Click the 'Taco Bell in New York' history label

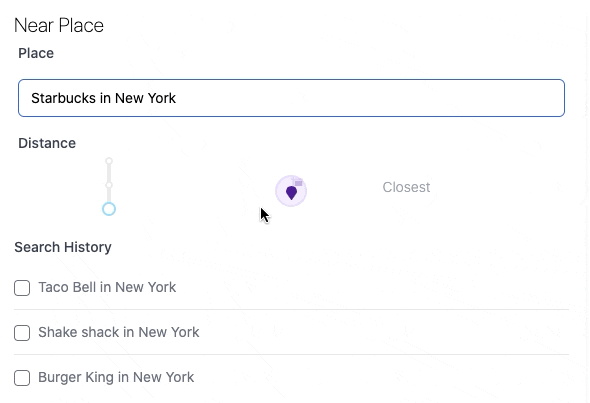pyautogui.click(x=107, y=287)
